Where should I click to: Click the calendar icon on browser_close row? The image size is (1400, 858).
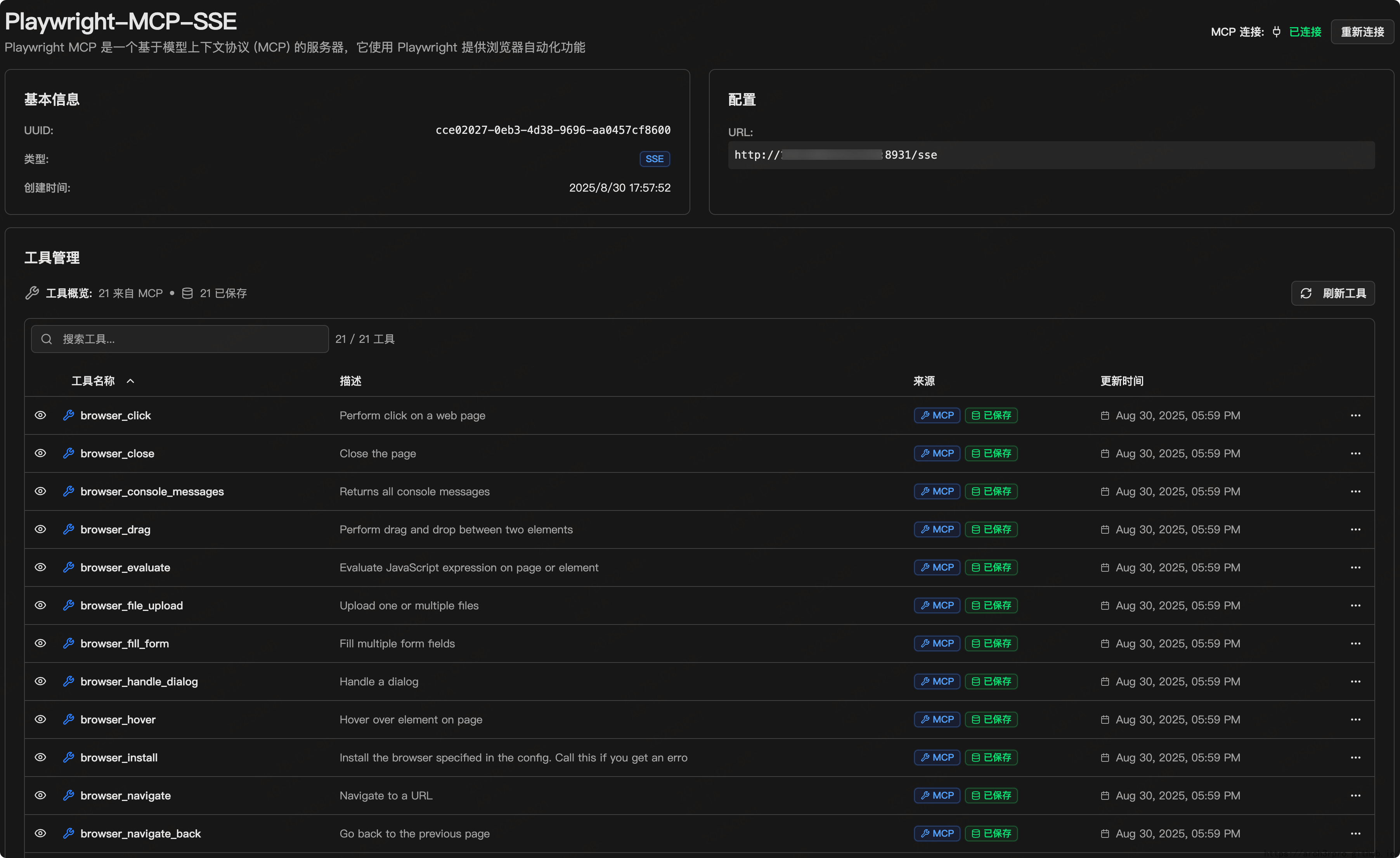pyautogui.click(x=1105, y=454)
